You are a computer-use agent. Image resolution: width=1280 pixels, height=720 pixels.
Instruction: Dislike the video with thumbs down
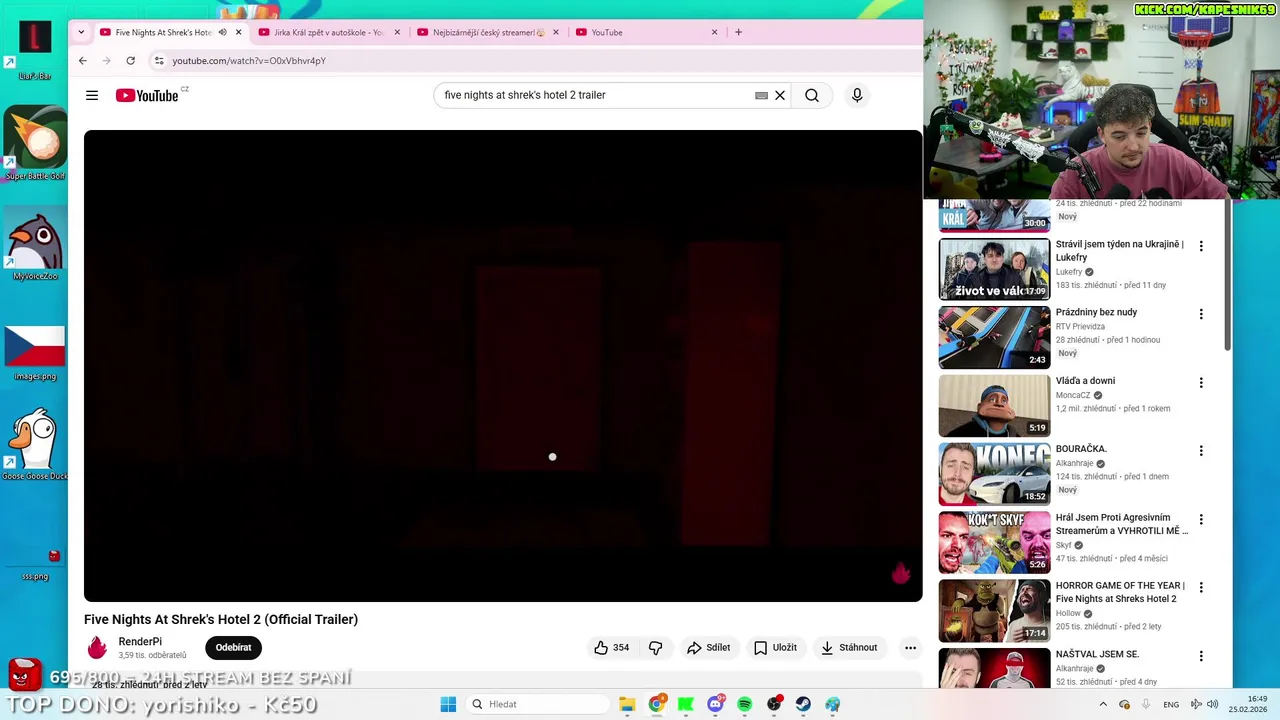click(x=656, y=647)
